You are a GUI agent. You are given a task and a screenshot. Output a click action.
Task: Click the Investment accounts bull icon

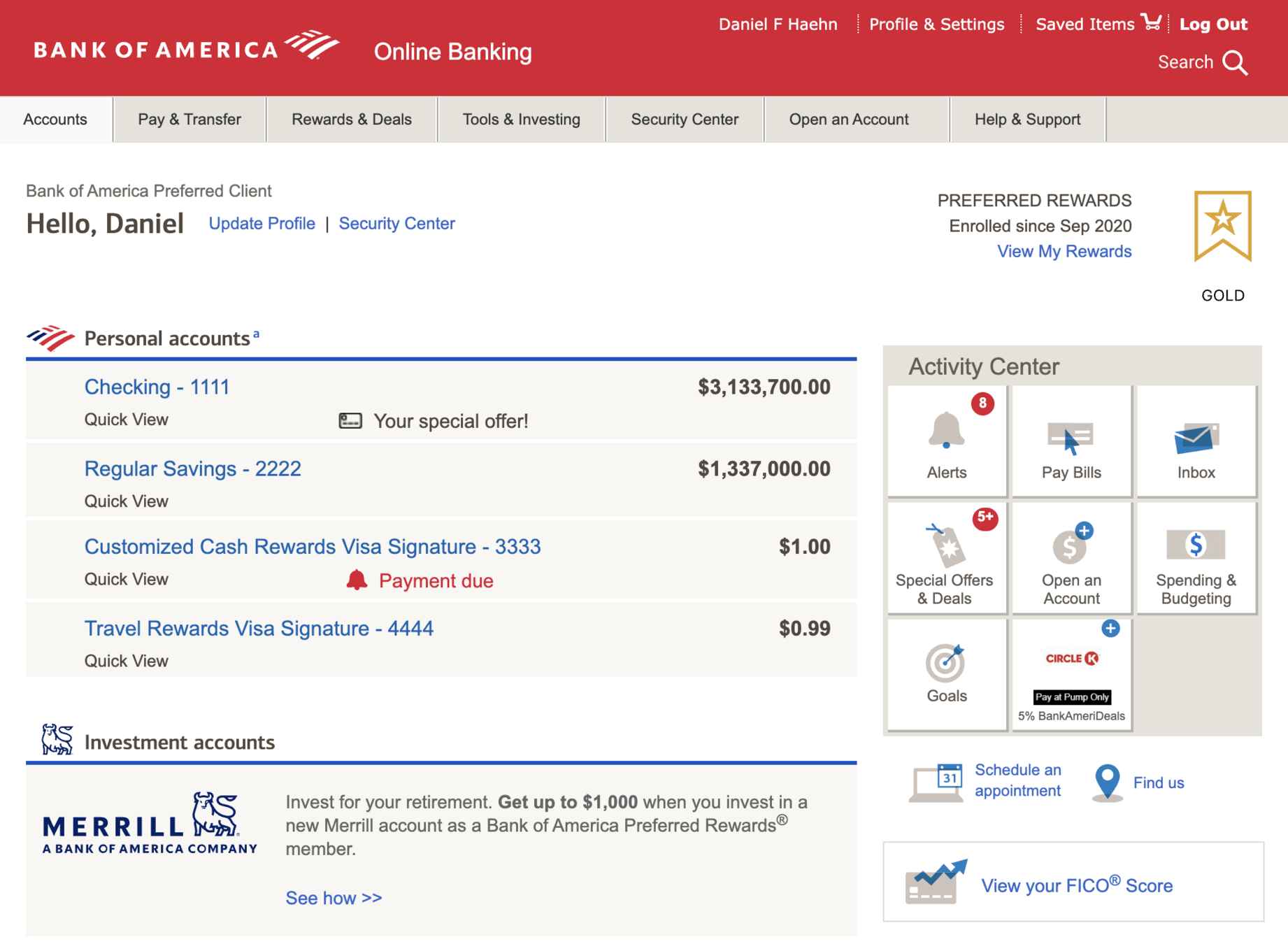57,739
